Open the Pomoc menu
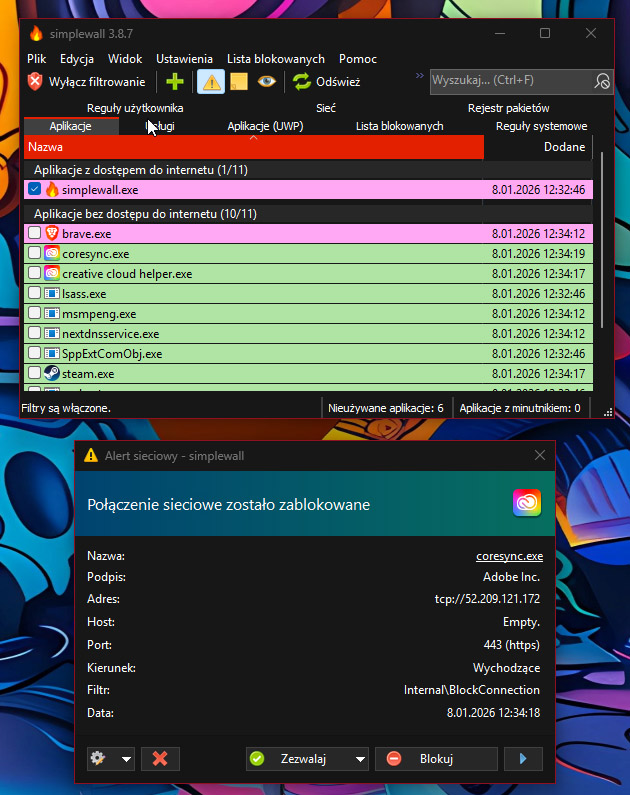 coord(358,59)
